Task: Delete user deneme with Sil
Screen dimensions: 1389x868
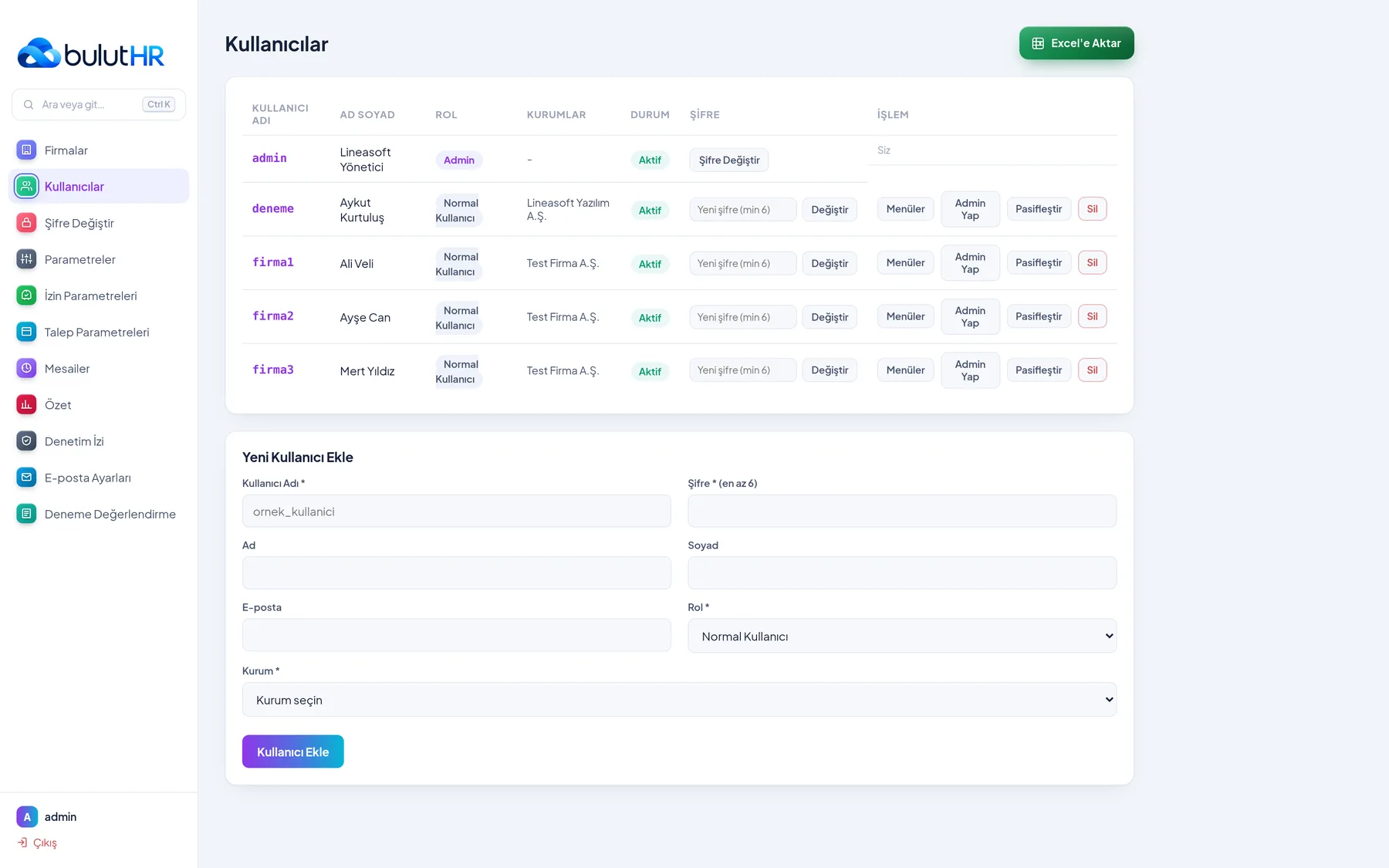Action: tap(1092, 209)
